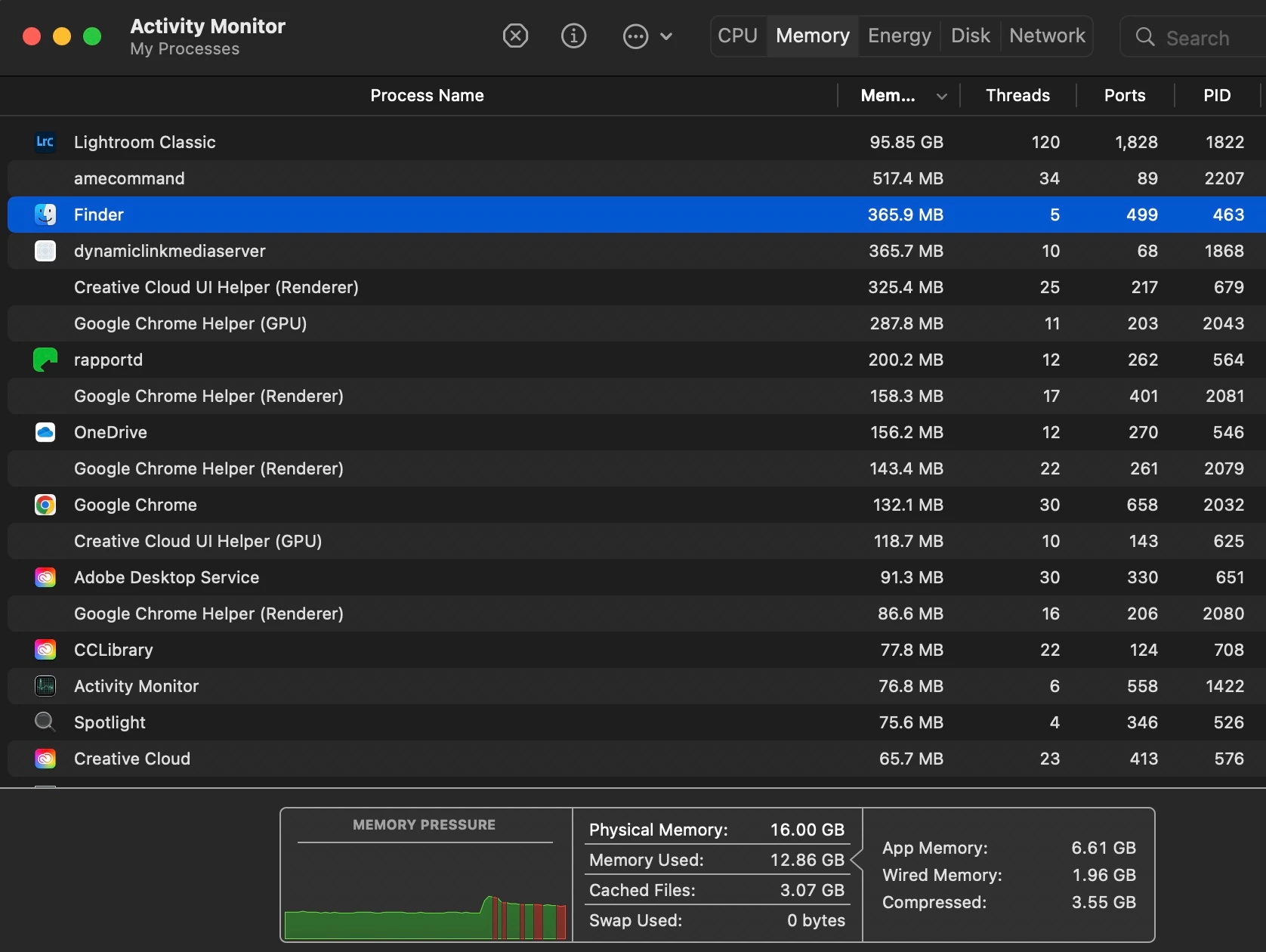Screen dimensions: 1266x952
Task: Click PID 1822 in the Lightroom row
Action: click(1224, 142)
